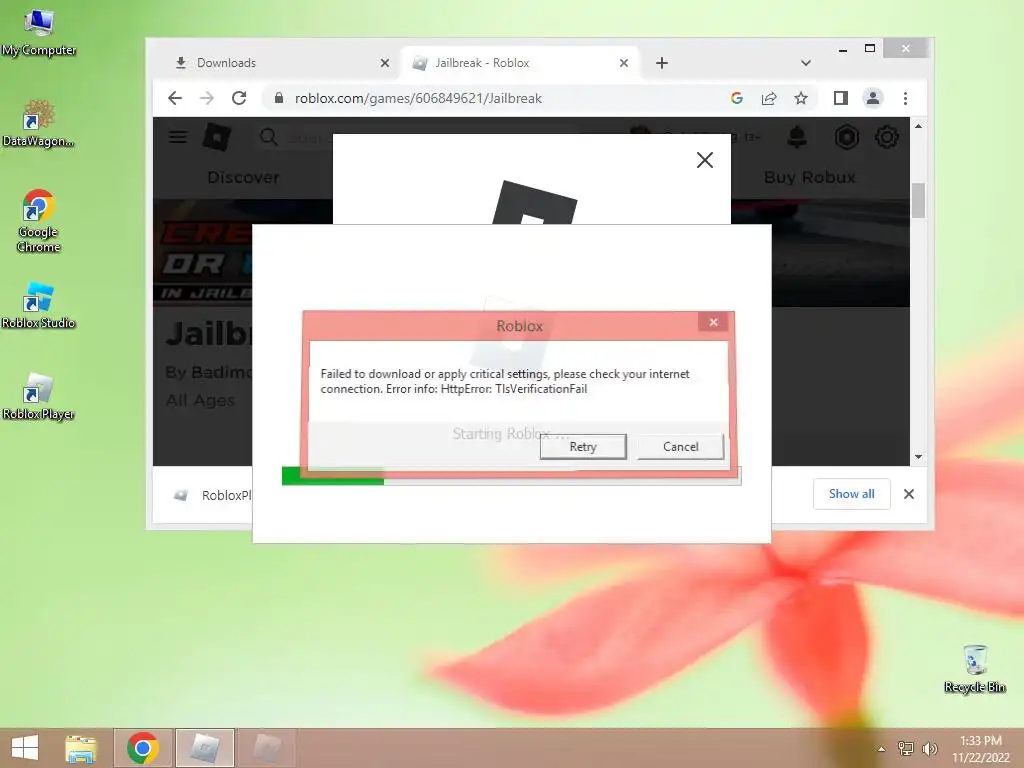Open the Roblox hamburger menu
Image resolution: width=1024 pixels, height=768 pixels.
[x=178, y=137]
